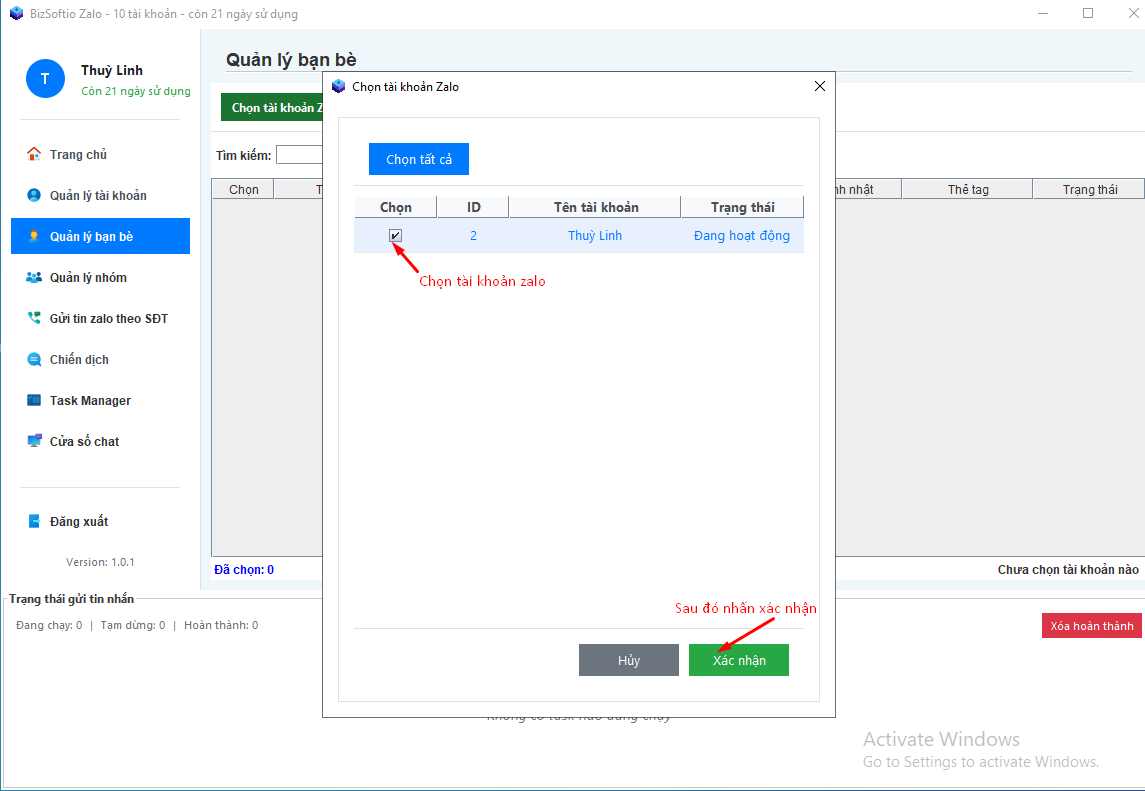Click the Task Manager sidebar icon
The image size is (1145, 791).
point(34,400)
